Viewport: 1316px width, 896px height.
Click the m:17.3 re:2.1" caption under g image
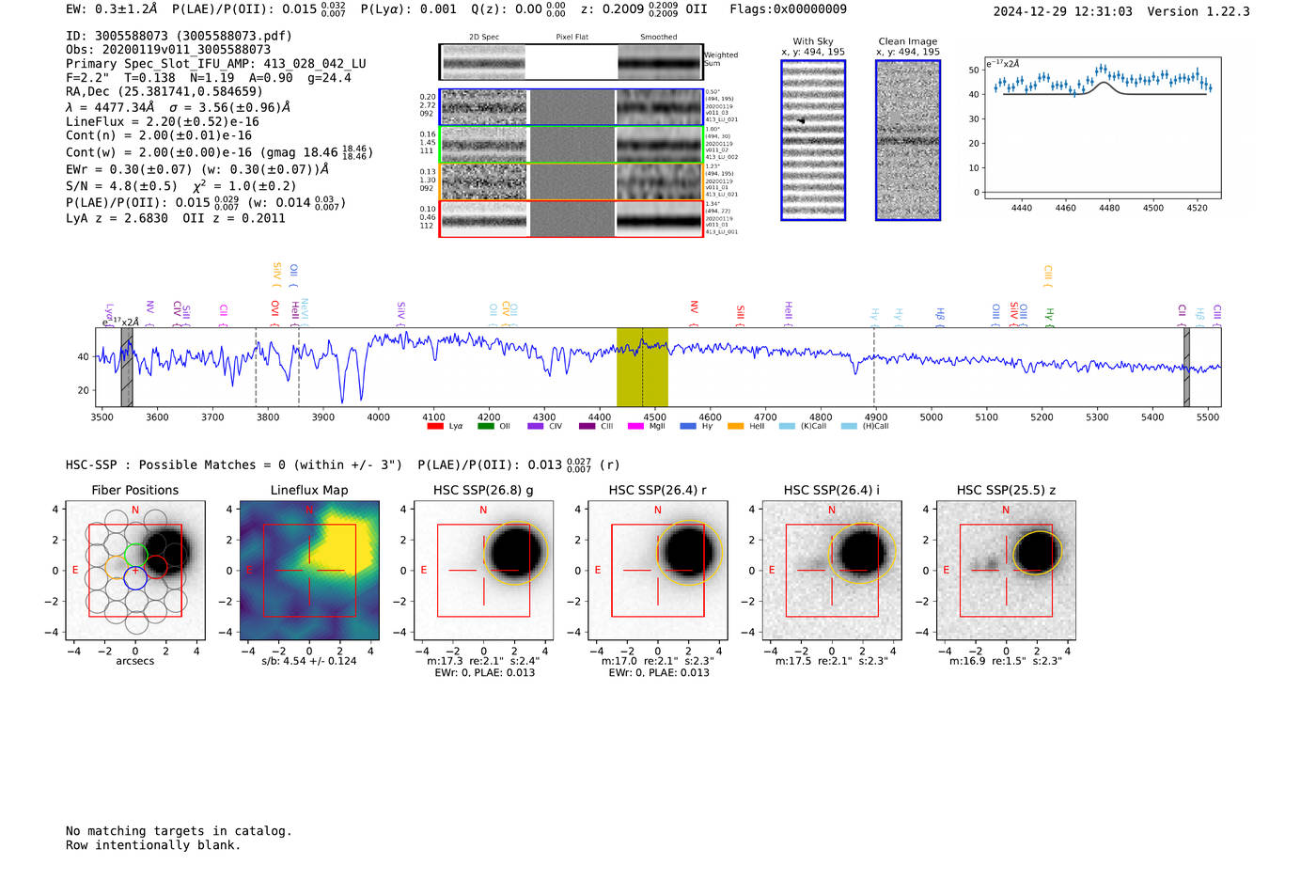coord(483,661)
